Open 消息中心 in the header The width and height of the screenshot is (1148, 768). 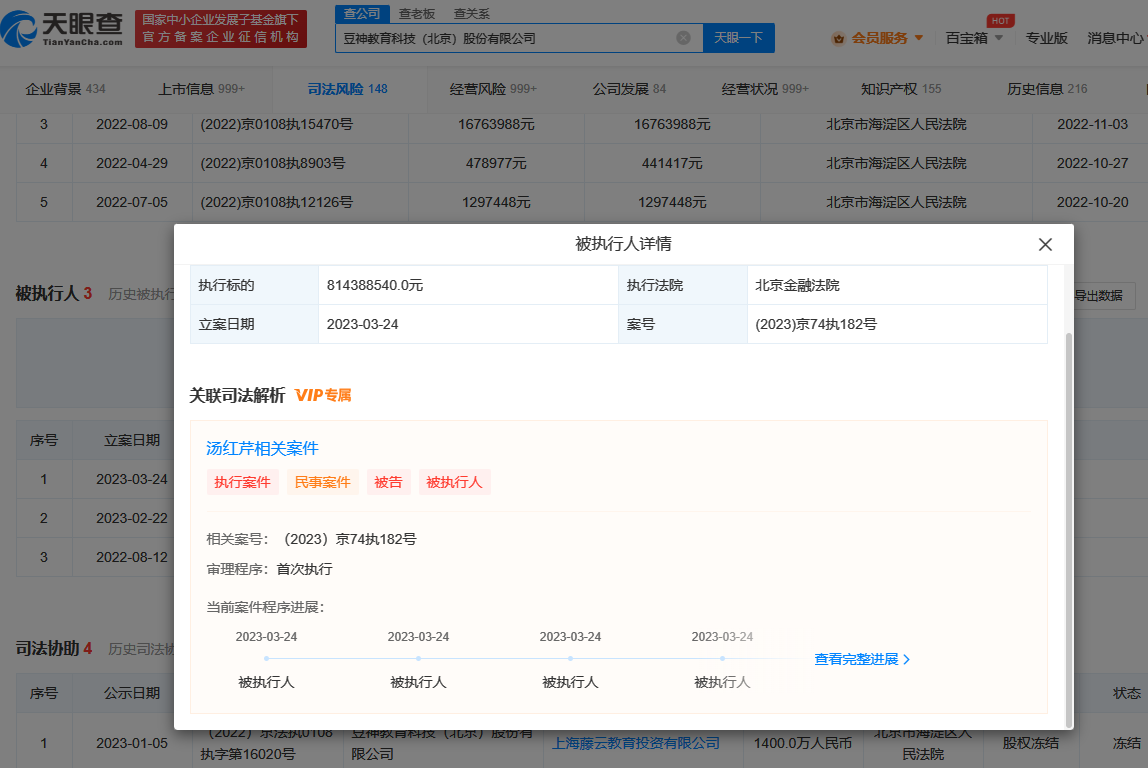(1117, 38)
